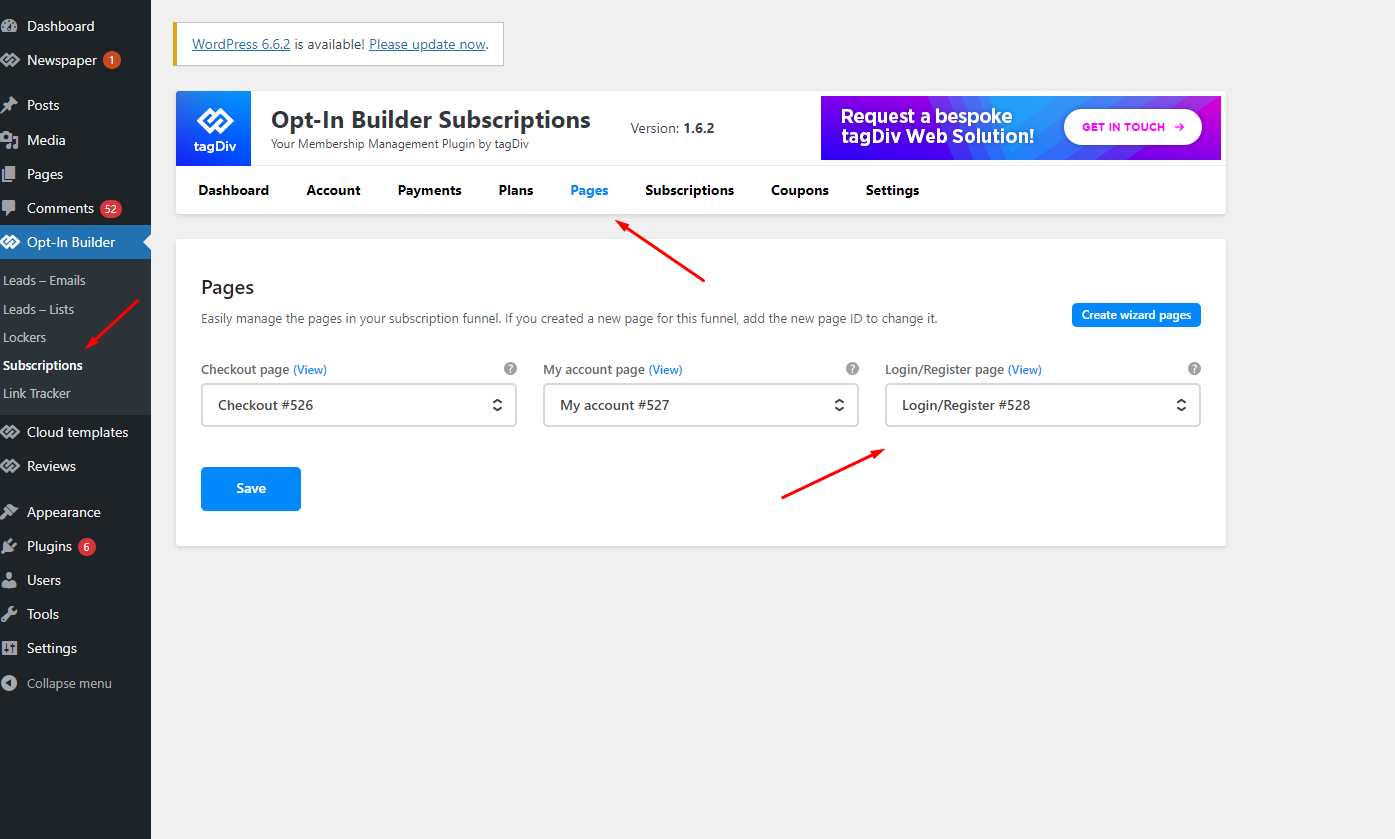Click View link for Login/Register page

point(1025,369)
